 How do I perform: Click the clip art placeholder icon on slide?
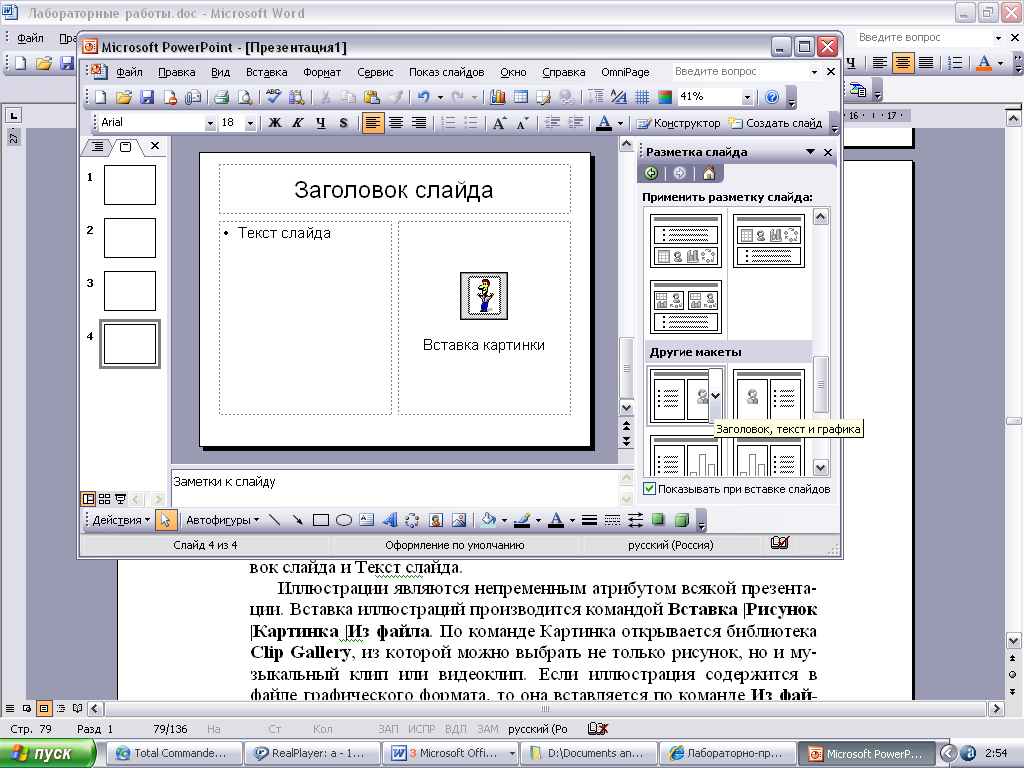click(x=484, y=296)
